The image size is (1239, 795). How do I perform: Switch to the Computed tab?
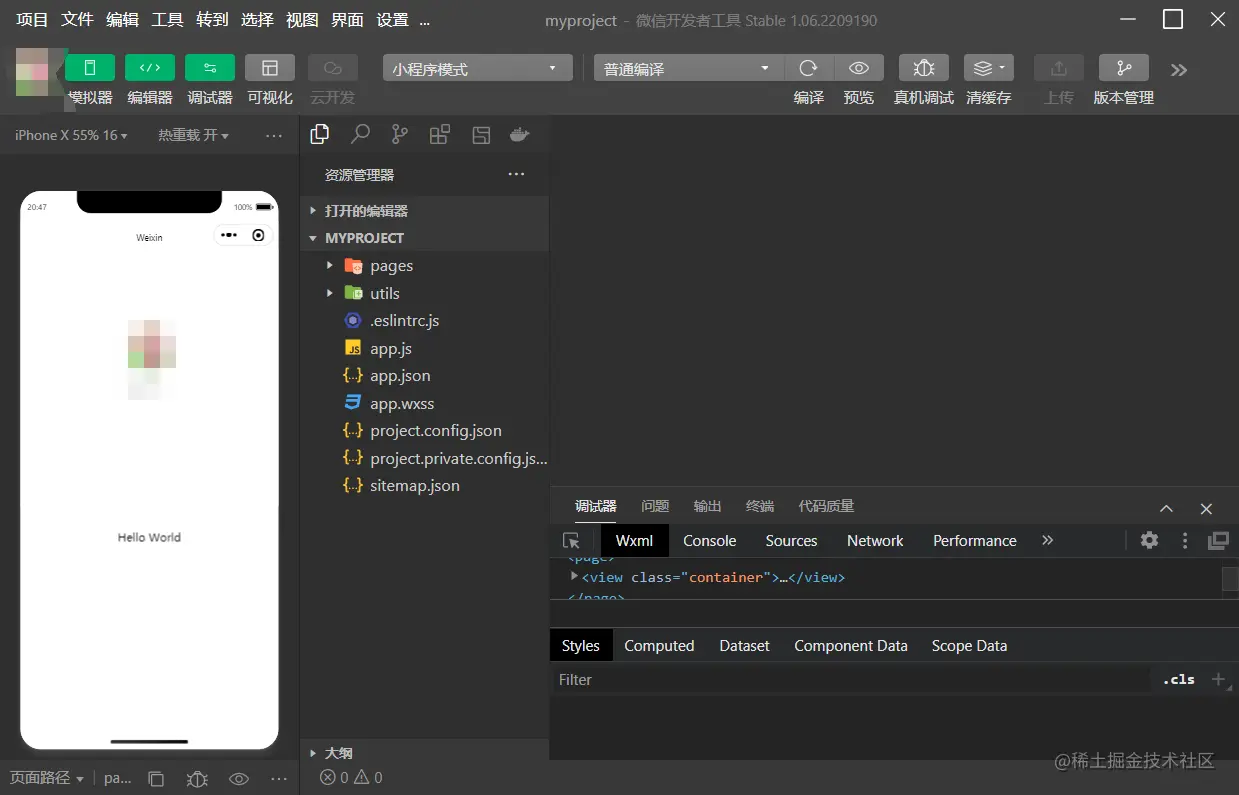[x=659, y=646]
